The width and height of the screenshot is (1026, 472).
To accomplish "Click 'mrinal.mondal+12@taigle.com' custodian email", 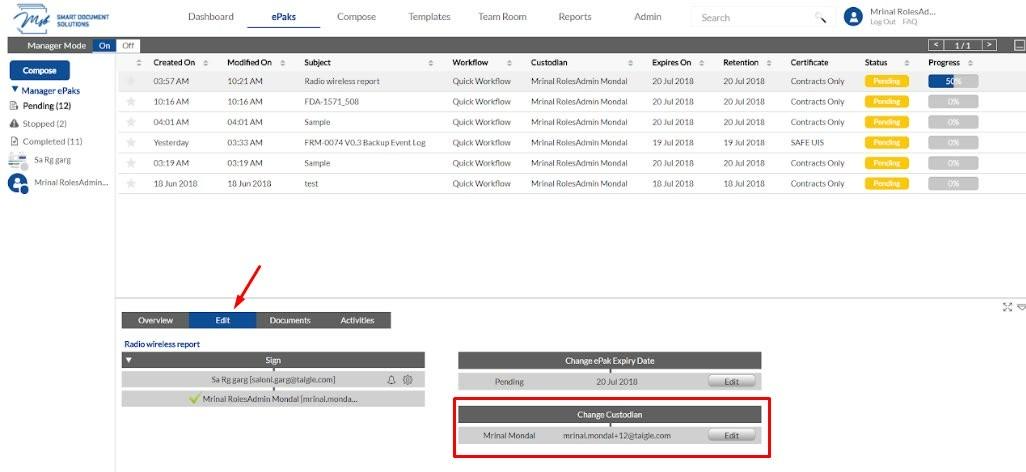I will (x=616, y=435).
